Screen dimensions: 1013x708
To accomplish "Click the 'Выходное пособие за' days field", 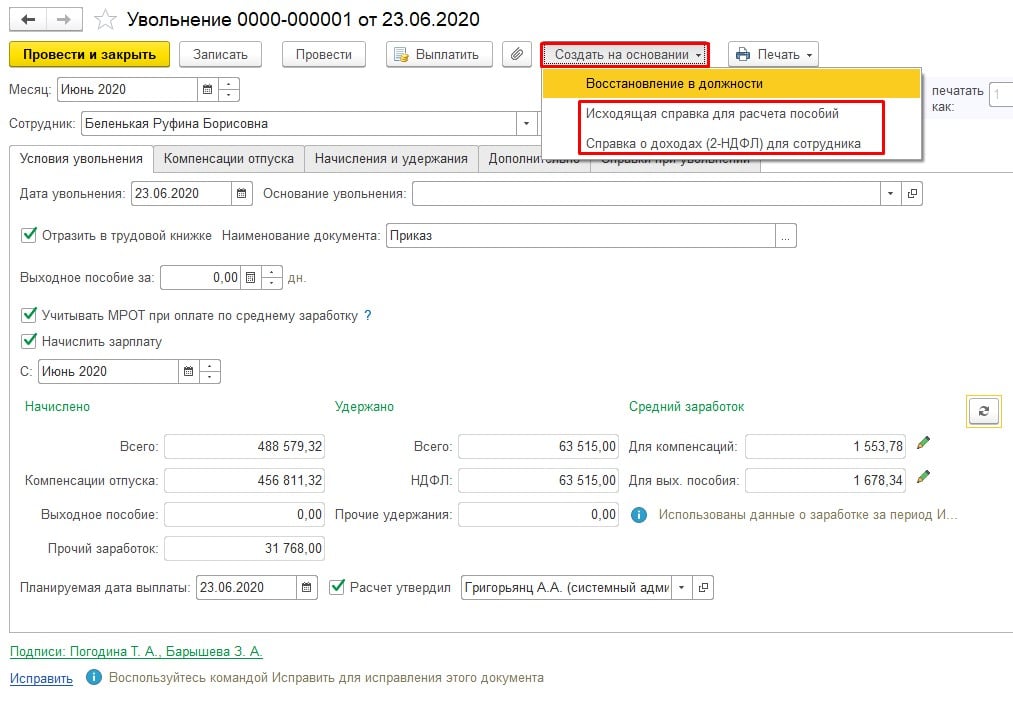I will 201,277.
